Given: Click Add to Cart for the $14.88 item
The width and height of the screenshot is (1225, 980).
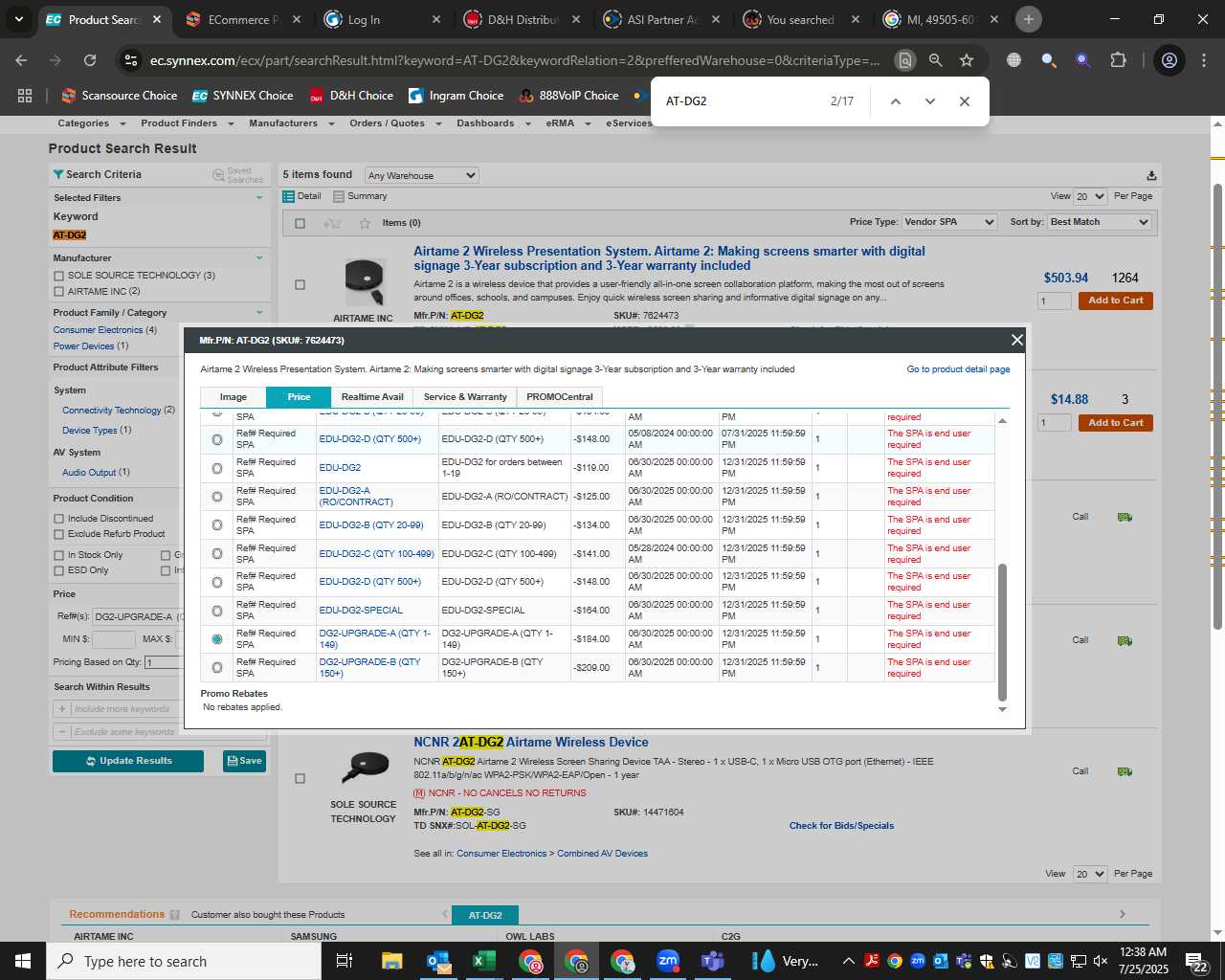Looking at the screenshot, I should pyautogui.click(x=1116, y=423).
